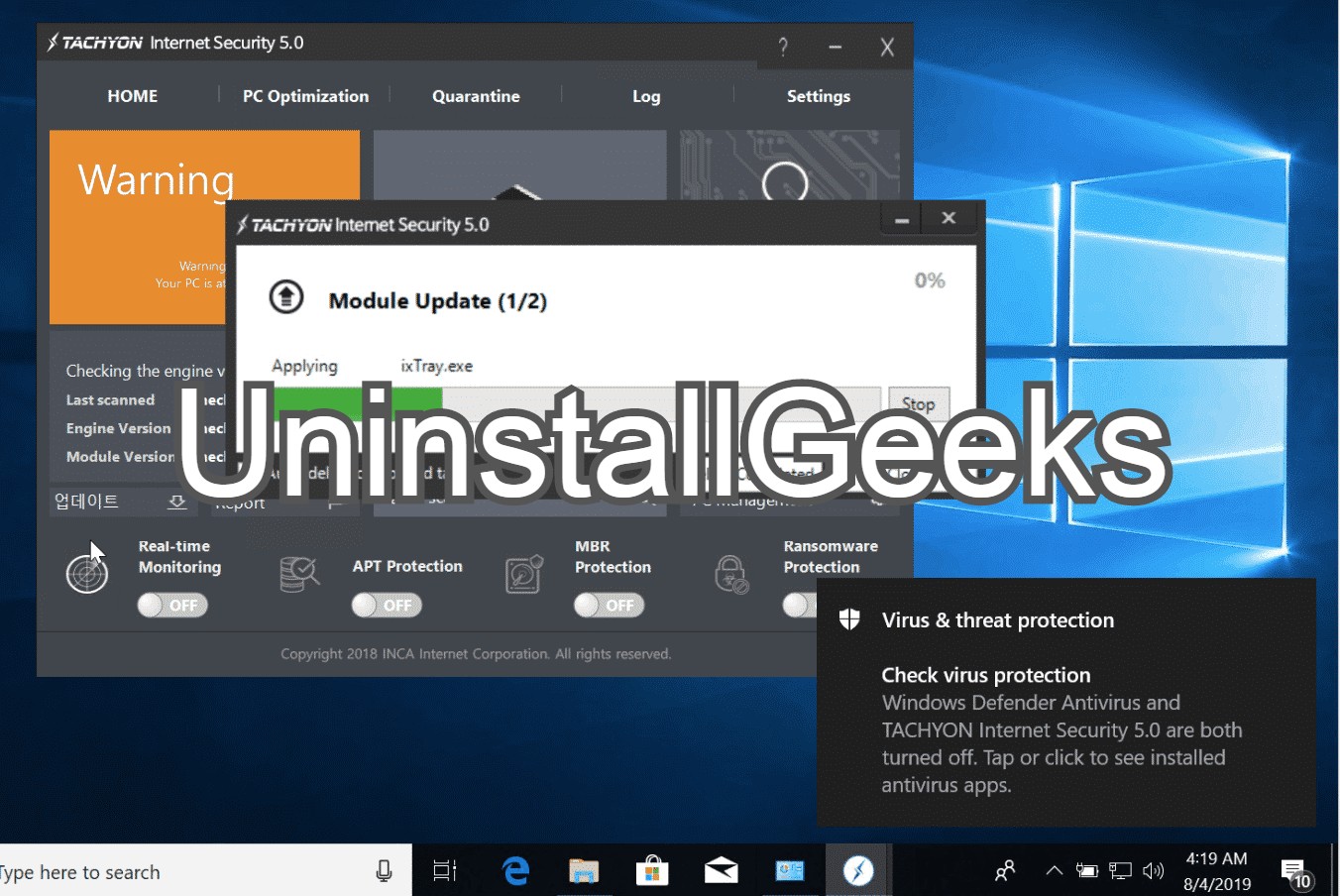Viewport: 1340px width, 896px height.
Task: Expand hidden system tray icons
Action: (1054, 871)
